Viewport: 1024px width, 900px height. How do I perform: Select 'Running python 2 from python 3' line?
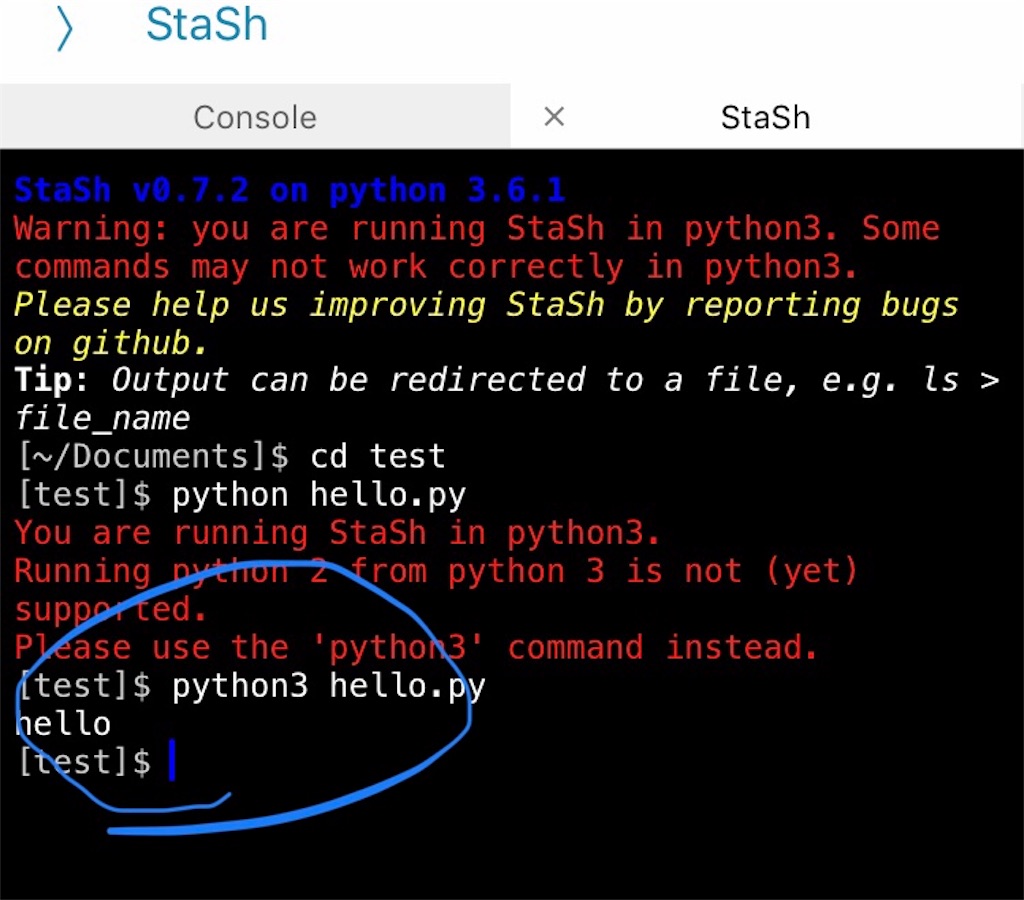coord(436,571)
